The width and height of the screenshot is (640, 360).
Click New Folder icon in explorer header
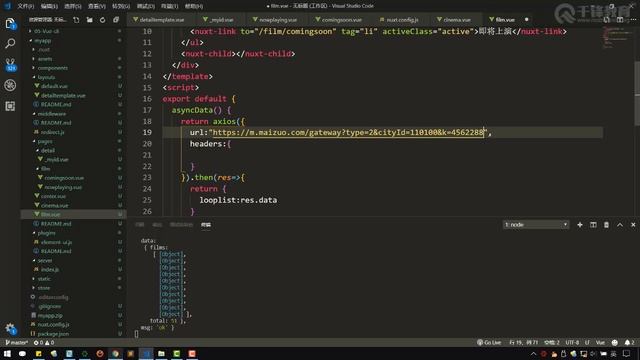pos(89,20)
